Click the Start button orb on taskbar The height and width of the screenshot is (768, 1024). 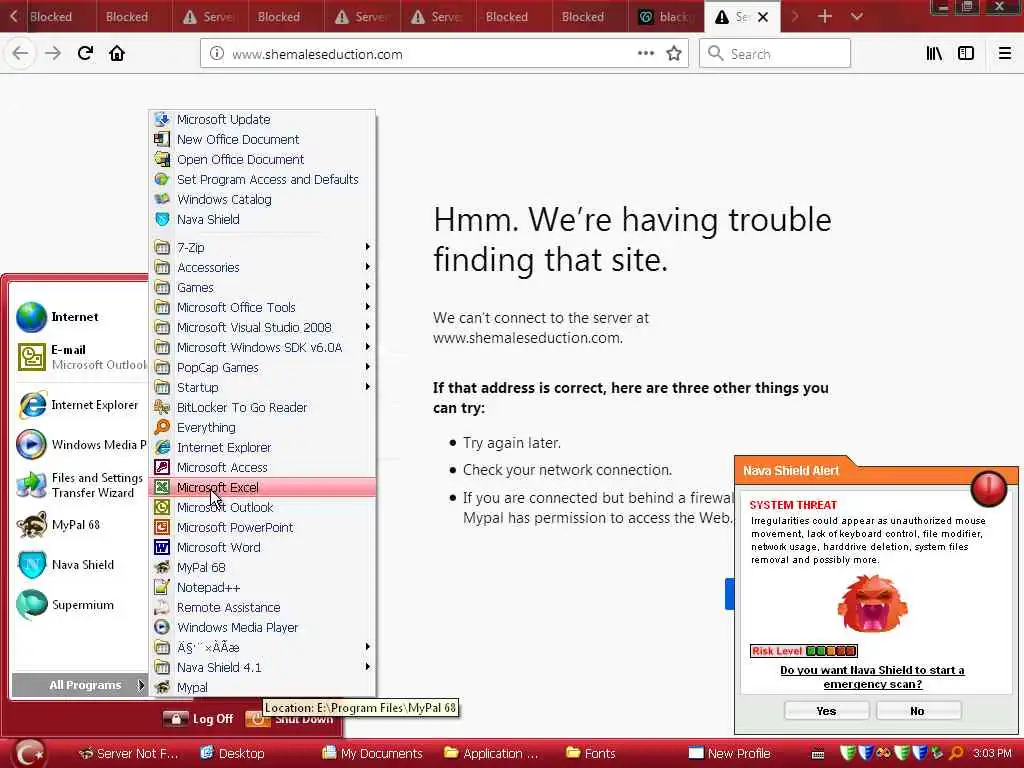coord(30,753)
